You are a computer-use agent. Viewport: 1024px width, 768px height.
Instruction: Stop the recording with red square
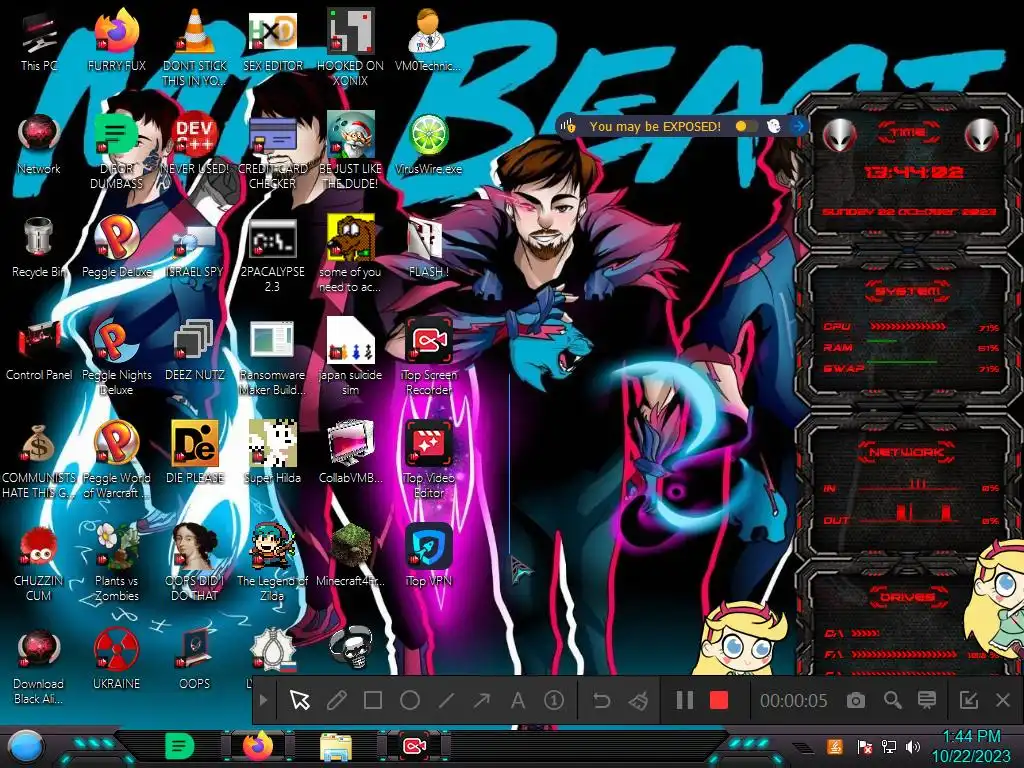point(718,701)
